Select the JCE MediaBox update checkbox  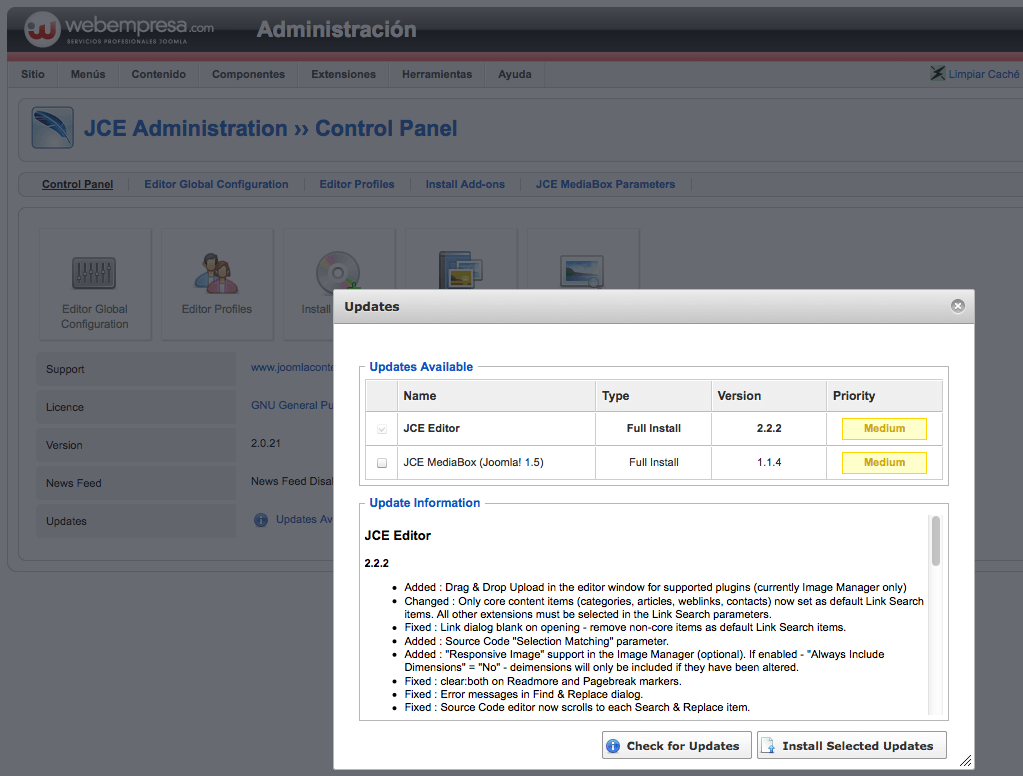pyautogui.click(x=382, y=463)
